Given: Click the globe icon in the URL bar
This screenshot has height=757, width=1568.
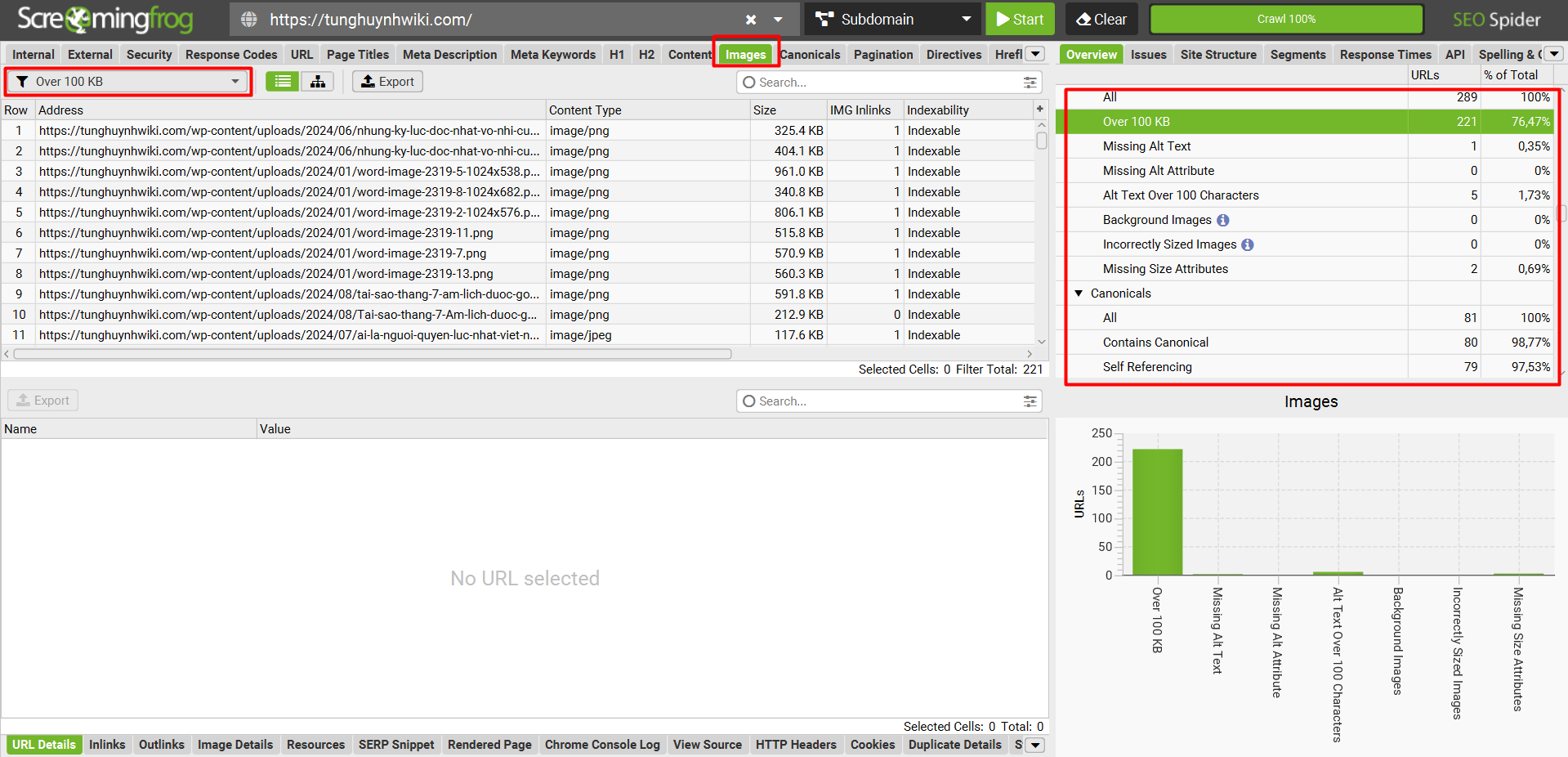Looking at the screenshot, I should coord(249,20).
